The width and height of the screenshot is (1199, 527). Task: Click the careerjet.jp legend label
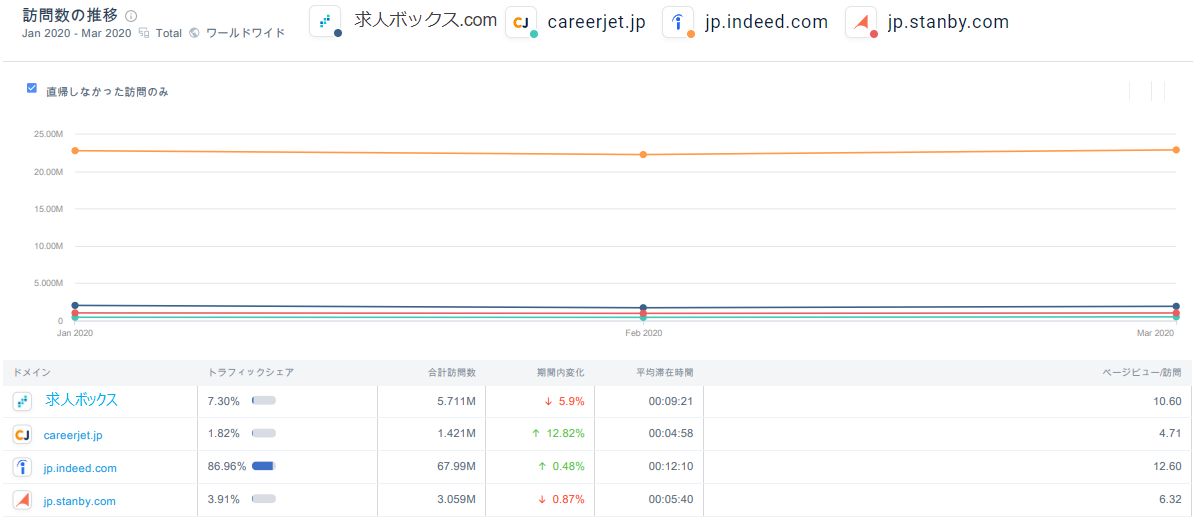coord(596,22)
